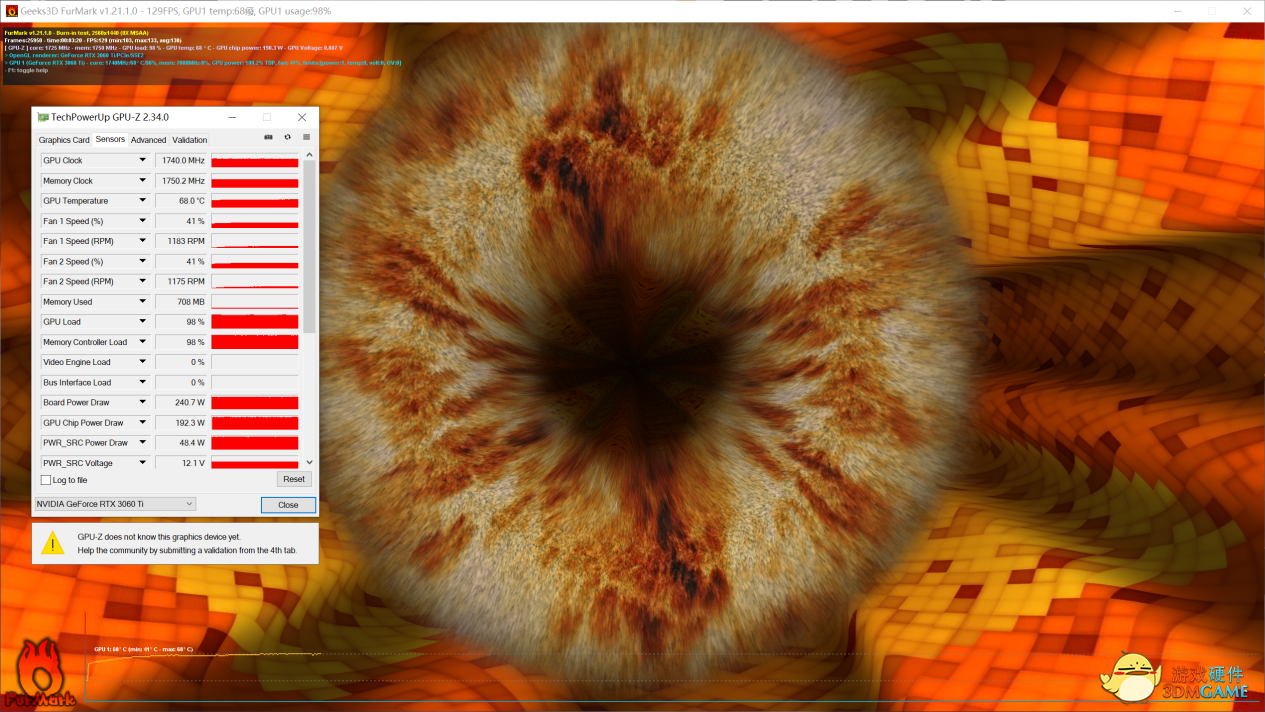Open the Fan 1 Speed (RPM) dropdown
Image resolution: width=1265 pixels, height=712 pixels.
point(142,241)
